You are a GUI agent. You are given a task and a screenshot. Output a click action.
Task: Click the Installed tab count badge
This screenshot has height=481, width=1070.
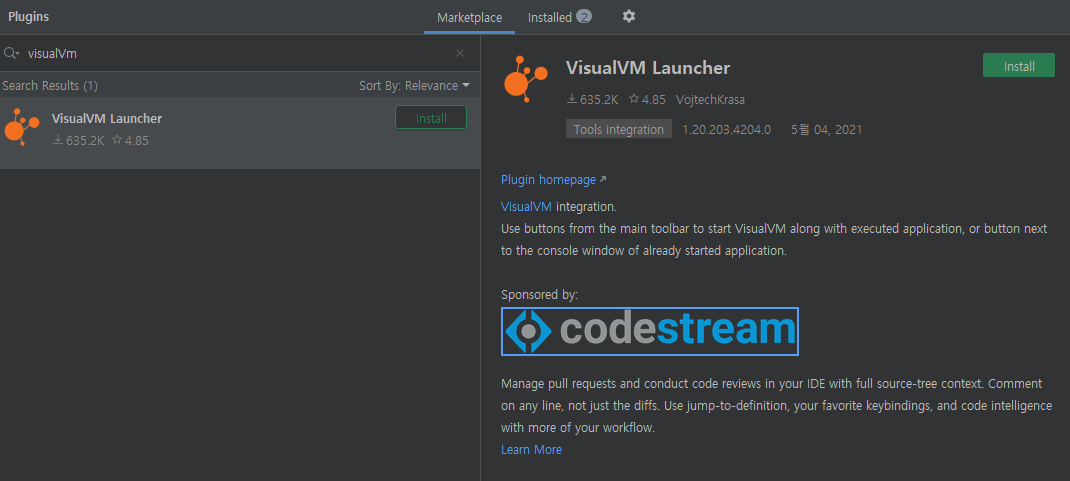tap(583, 16)
